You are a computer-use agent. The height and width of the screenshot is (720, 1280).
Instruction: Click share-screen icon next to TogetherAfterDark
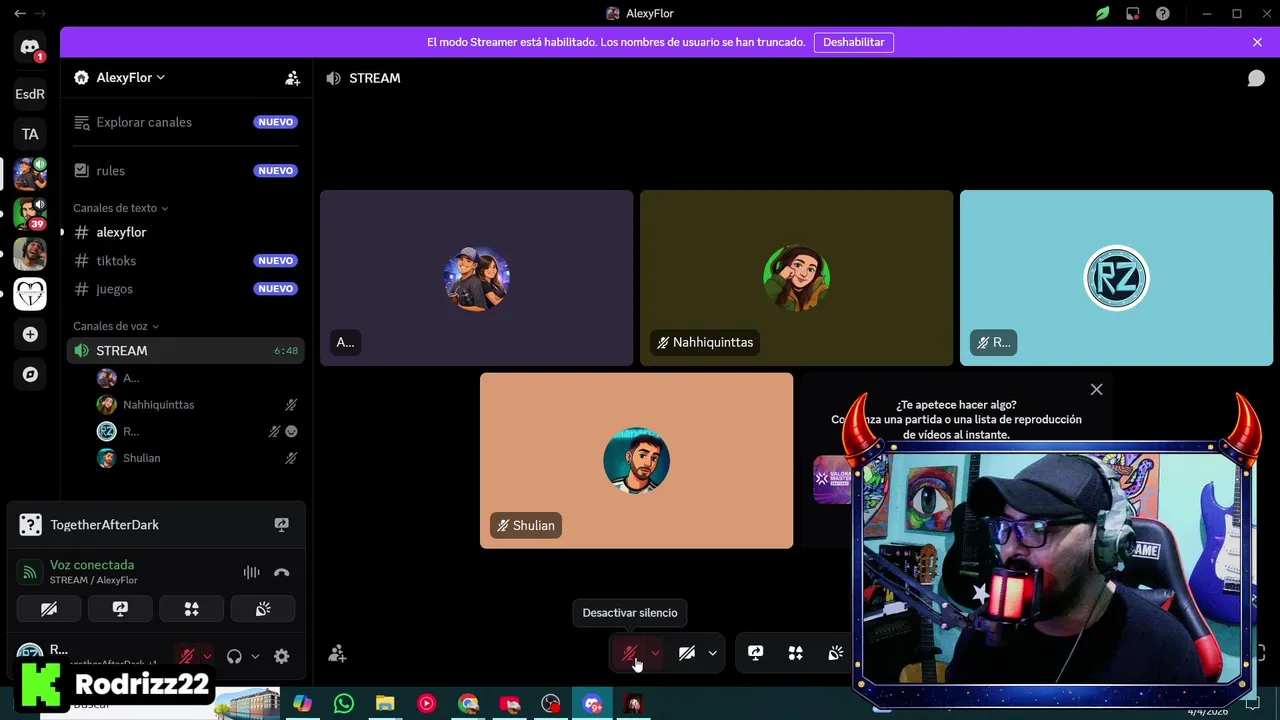click(x=281, y=524)
